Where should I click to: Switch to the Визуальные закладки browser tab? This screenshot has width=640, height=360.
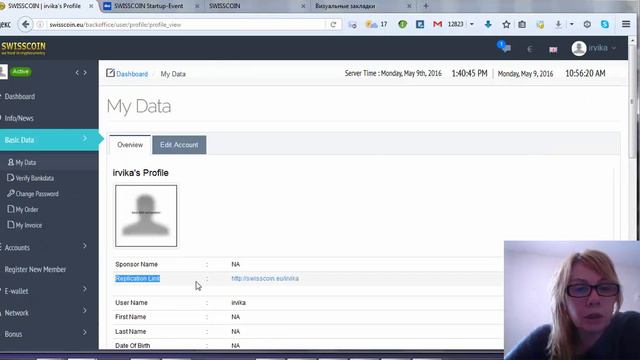point(362,6)
